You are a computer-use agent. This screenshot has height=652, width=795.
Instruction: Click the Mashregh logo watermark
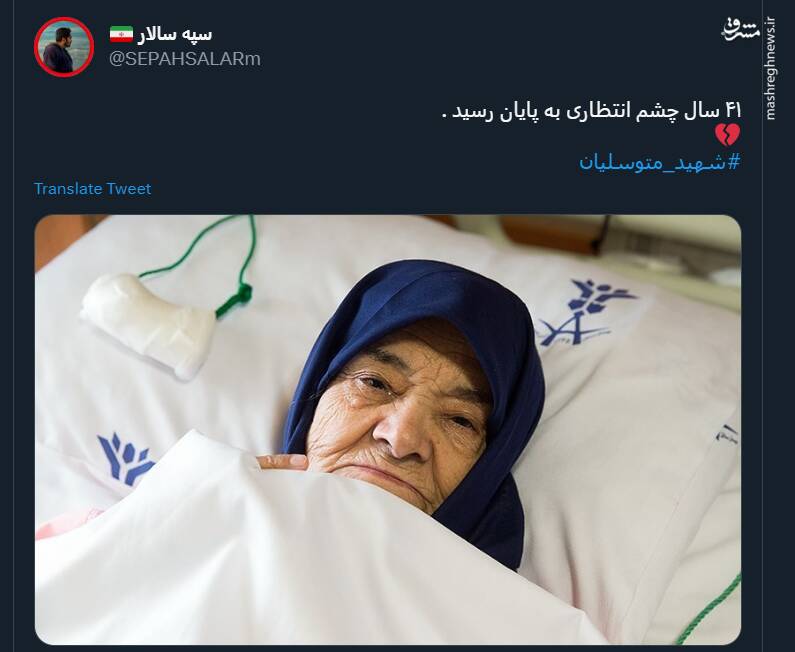(x=742, y=30)
